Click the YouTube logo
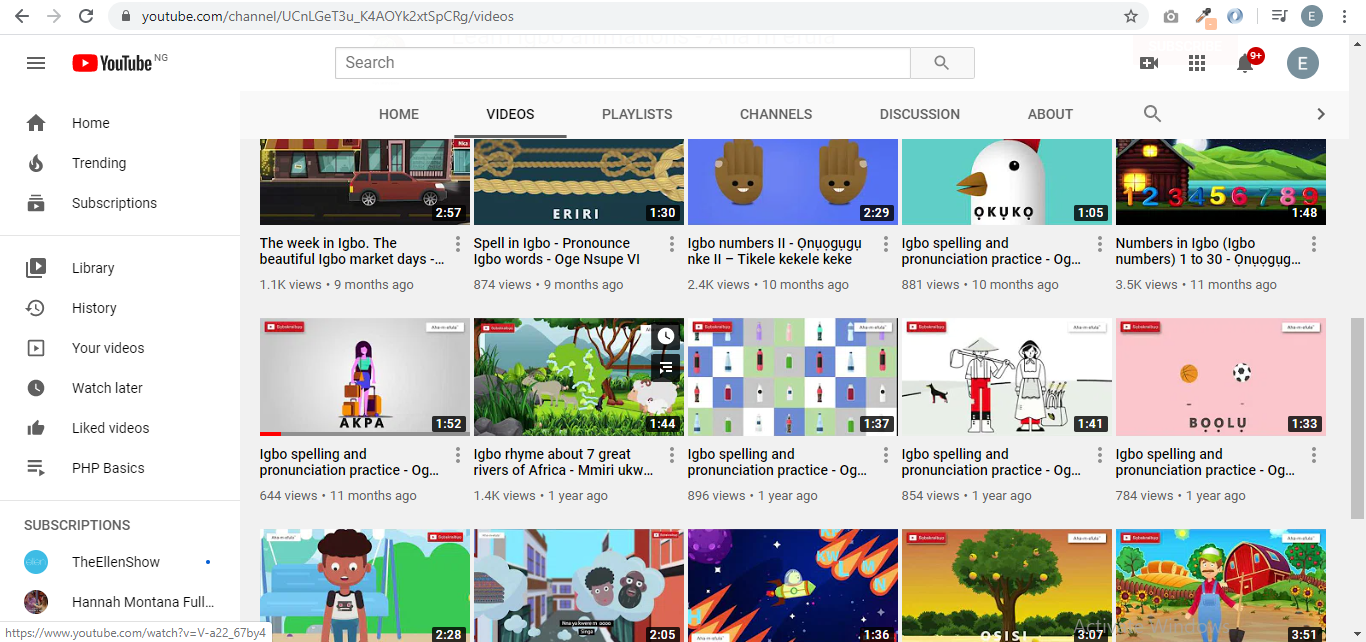 (112, 63)
